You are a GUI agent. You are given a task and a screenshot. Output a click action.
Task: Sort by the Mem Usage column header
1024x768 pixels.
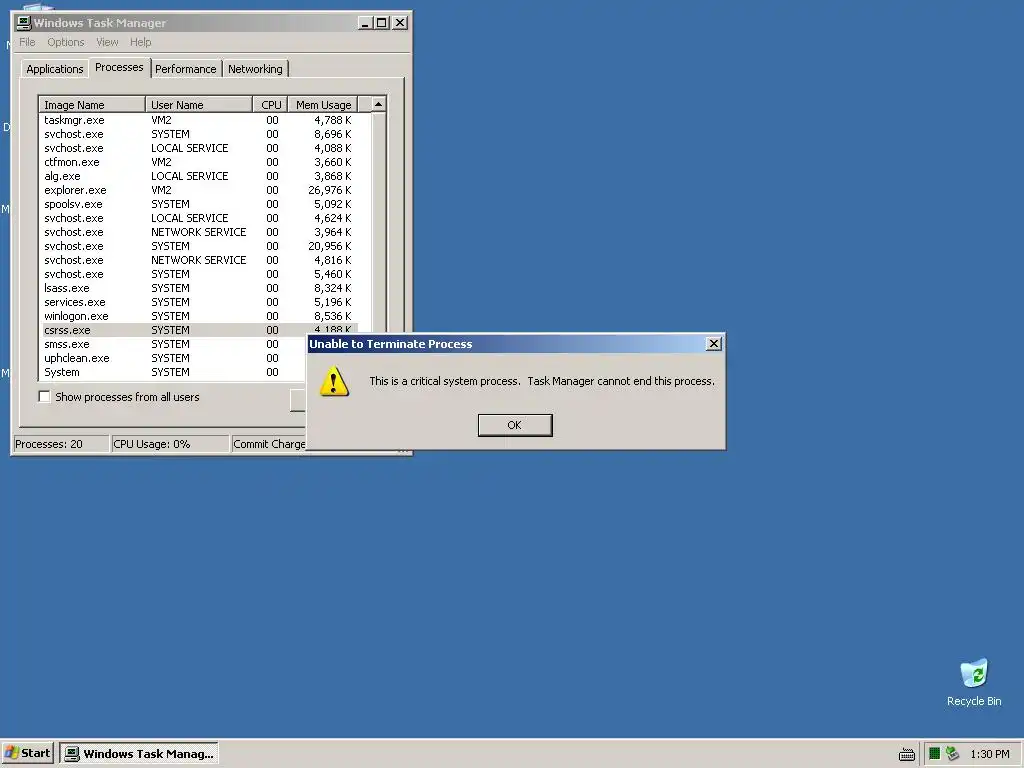click(x=323, y=104)
